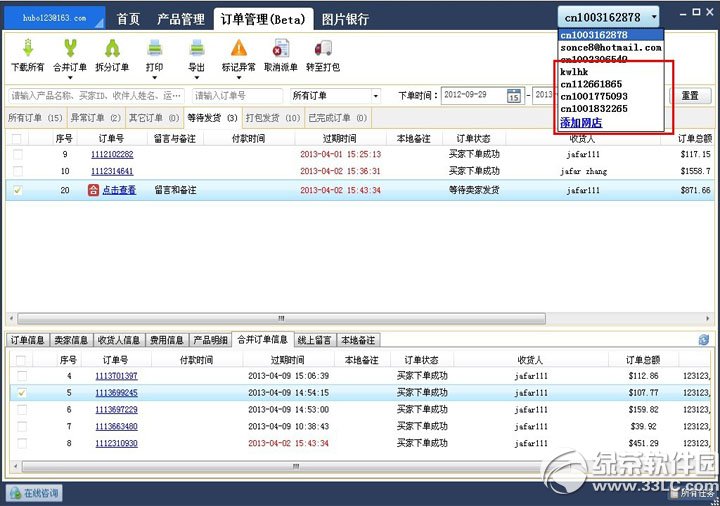
Task: Open the 打包发货 (10) tab
Action: click(x=273, y=118)
